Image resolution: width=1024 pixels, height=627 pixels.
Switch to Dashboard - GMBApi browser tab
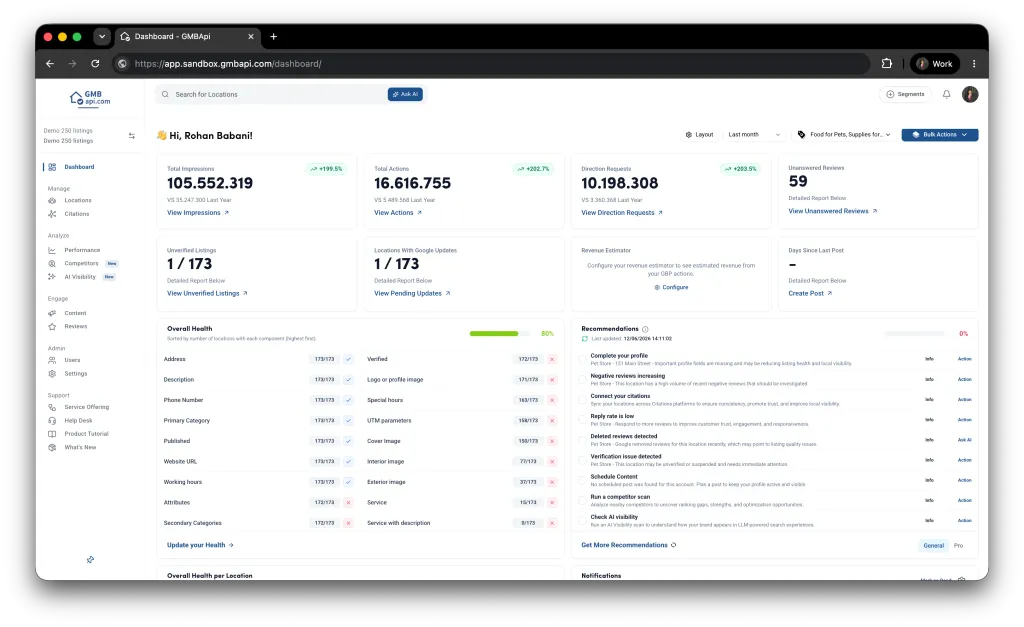187,37
